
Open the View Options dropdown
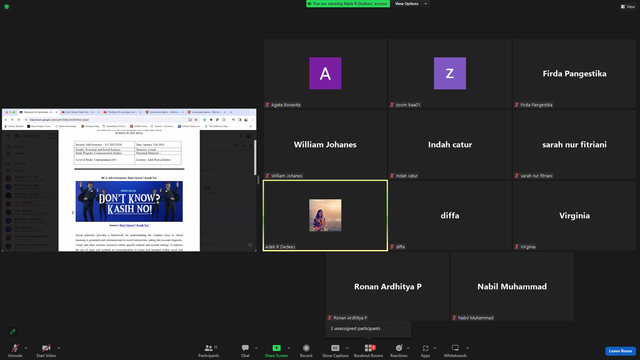coord(411,4)
